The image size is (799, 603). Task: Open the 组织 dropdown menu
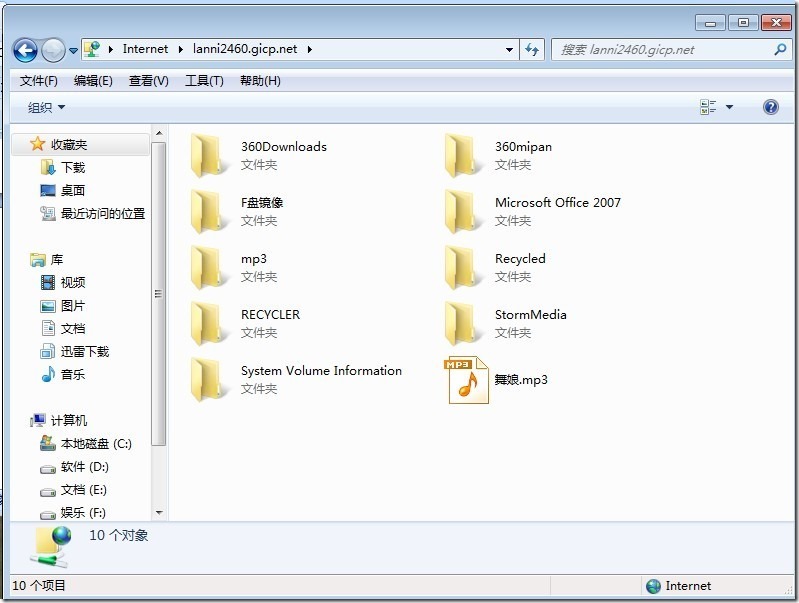point(46,108)
